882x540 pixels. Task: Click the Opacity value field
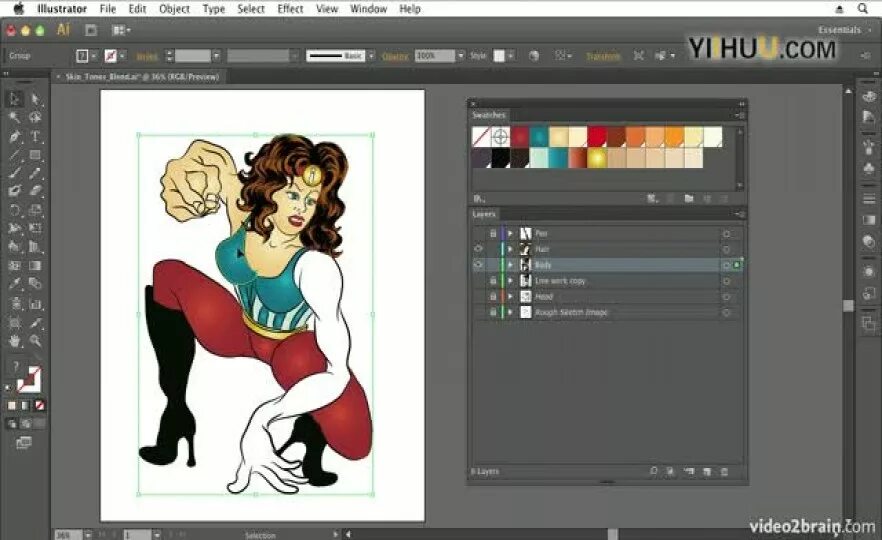point(434,56)
